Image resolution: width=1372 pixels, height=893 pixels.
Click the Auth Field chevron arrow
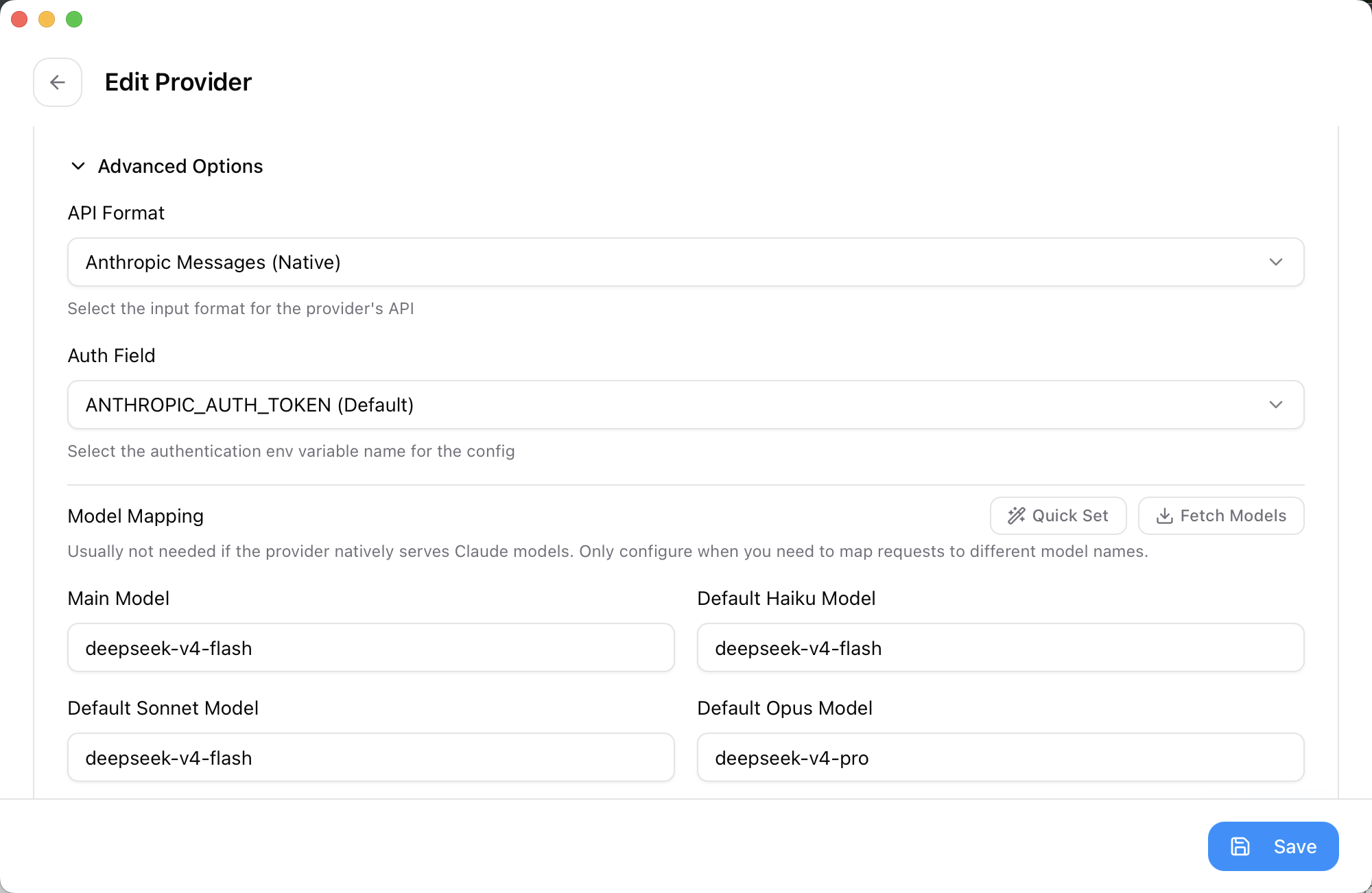pos(1275,405)
